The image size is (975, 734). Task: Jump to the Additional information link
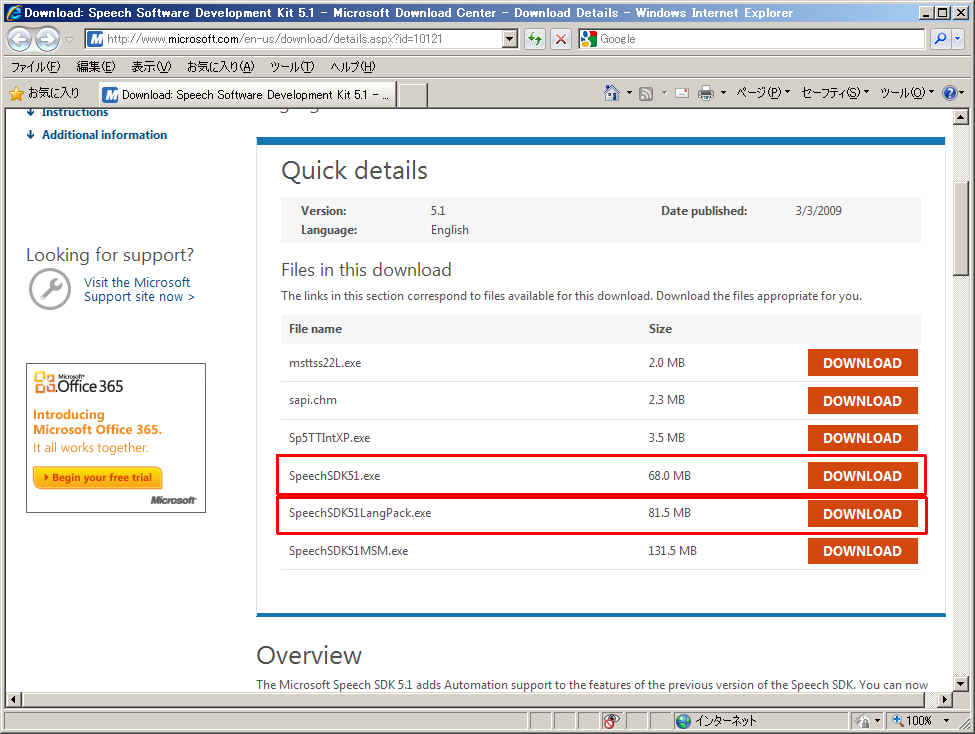tap(104, 135)
